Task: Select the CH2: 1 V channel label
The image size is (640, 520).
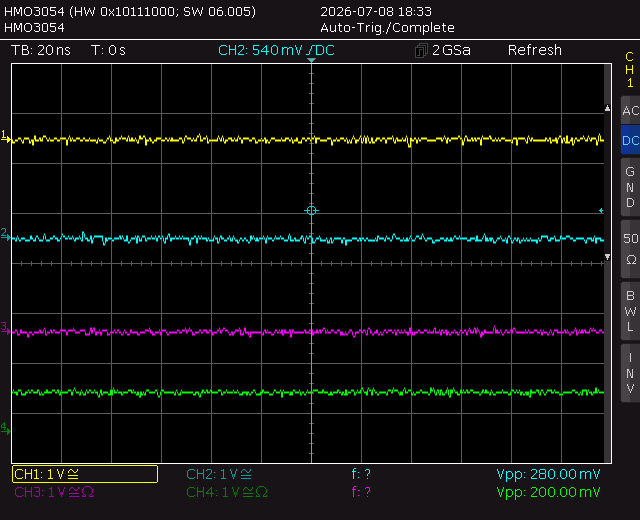Action: [x=219, y=474]
